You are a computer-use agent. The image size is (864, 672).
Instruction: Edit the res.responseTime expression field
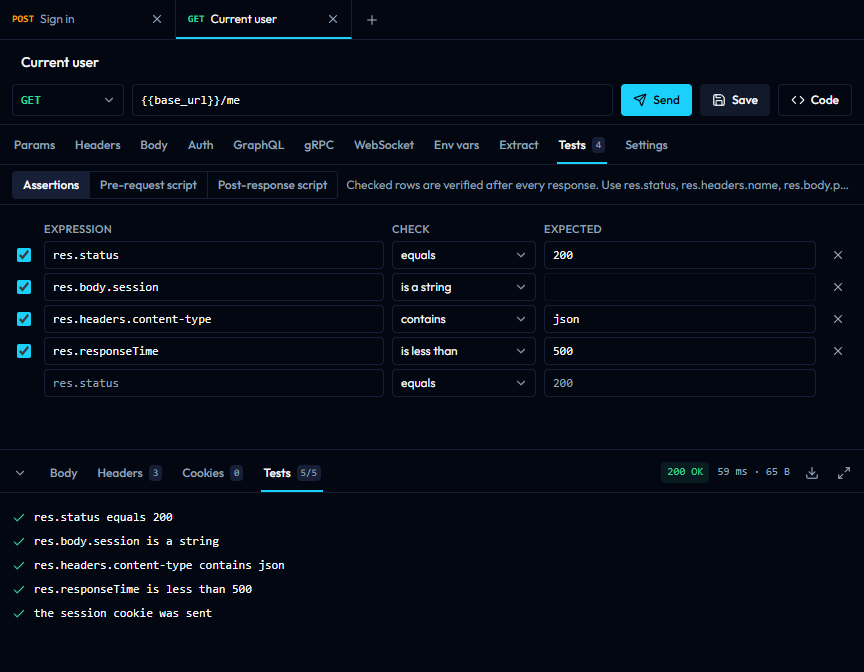[x=214, y=351]
